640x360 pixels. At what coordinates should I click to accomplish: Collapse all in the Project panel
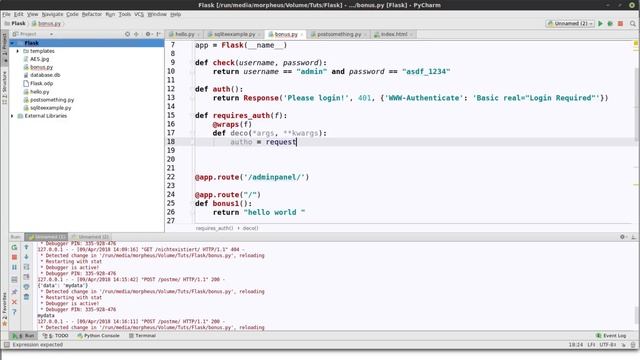click(x=136, y=34)
